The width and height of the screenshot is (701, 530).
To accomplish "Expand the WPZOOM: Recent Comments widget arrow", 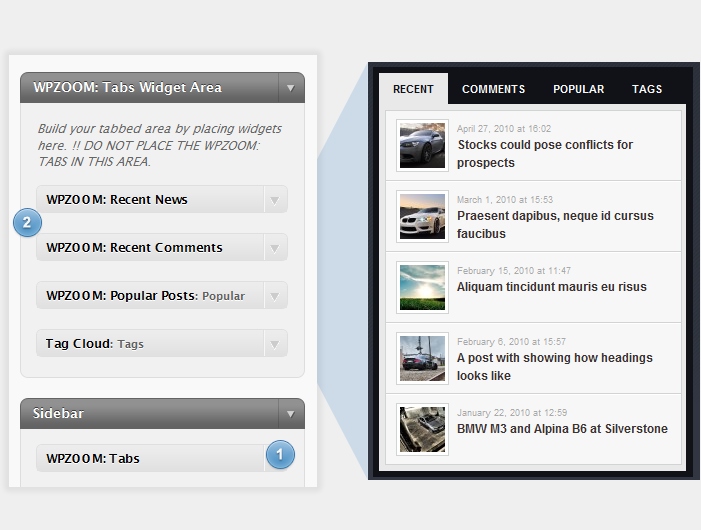I will pos(275,248).
